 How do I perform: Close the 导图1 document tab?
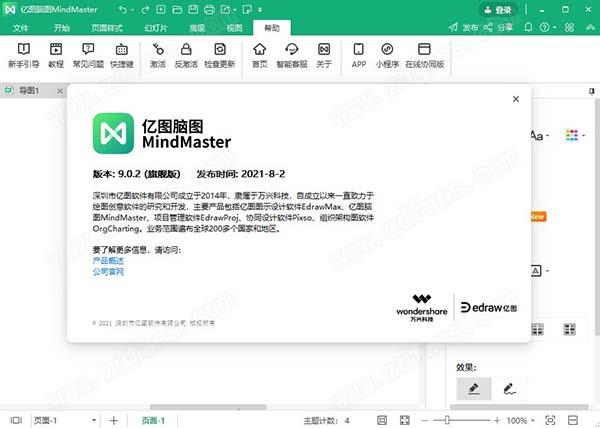[x=60, y=91]
